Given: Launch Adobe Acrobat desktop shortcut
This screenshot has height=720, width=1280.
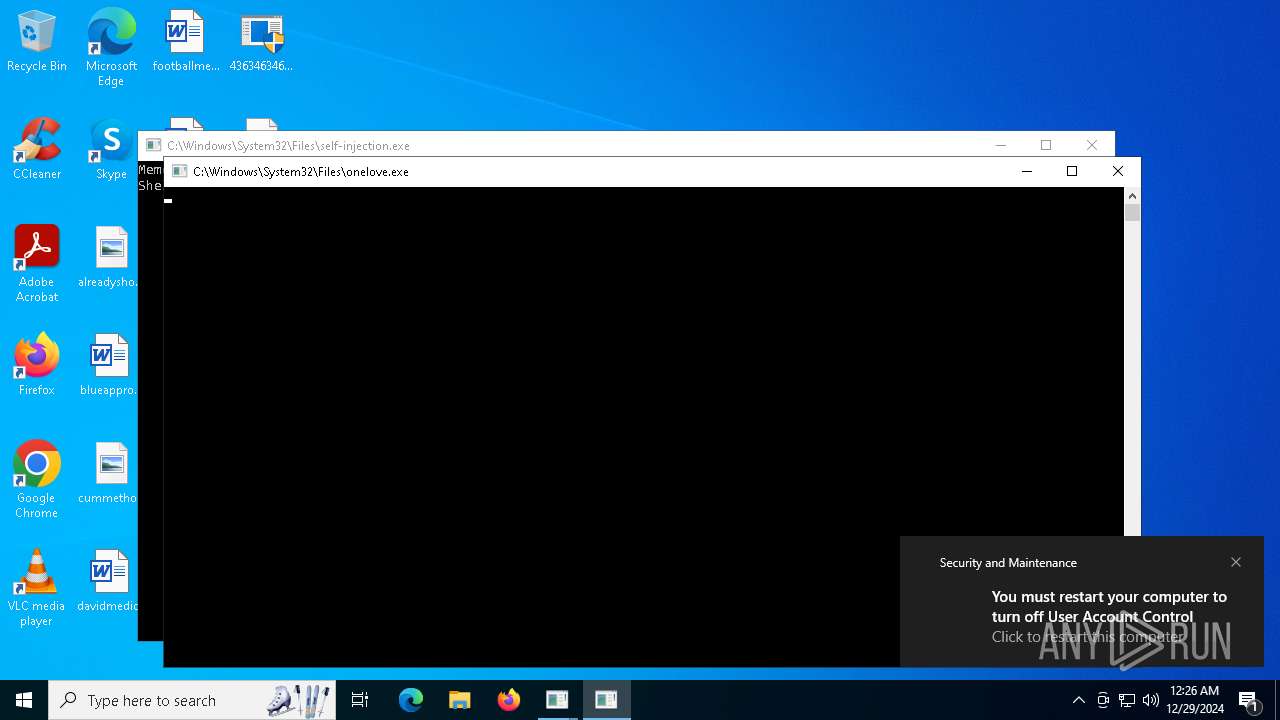Looking at the screenshot, I should click(37, 264).
